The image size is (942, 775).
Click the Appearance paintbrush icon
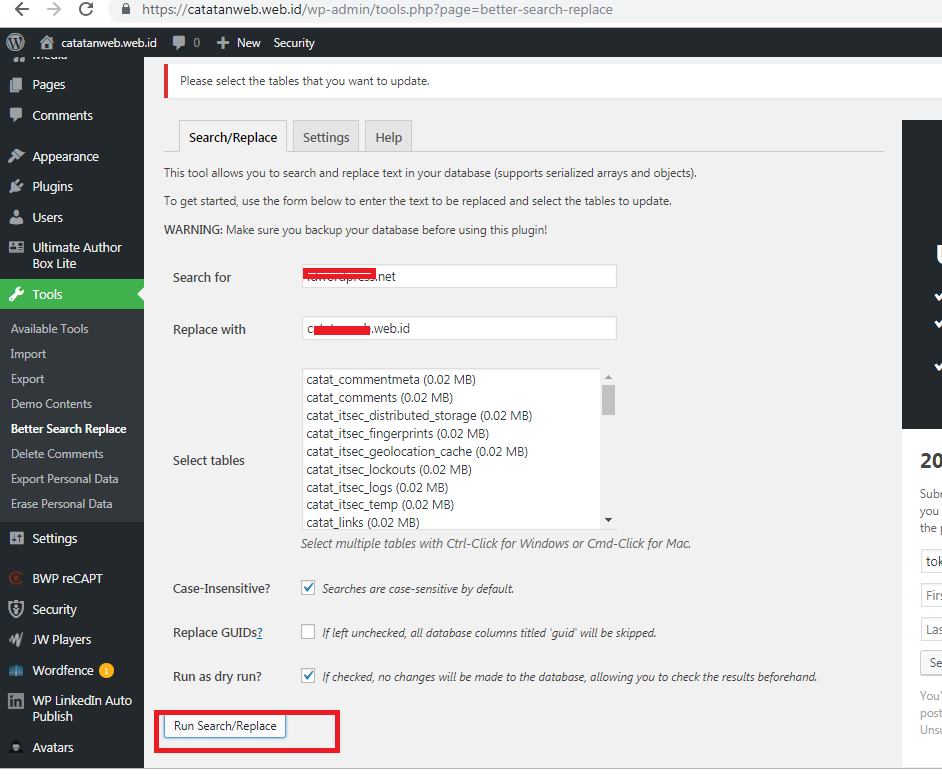(16, 157)
